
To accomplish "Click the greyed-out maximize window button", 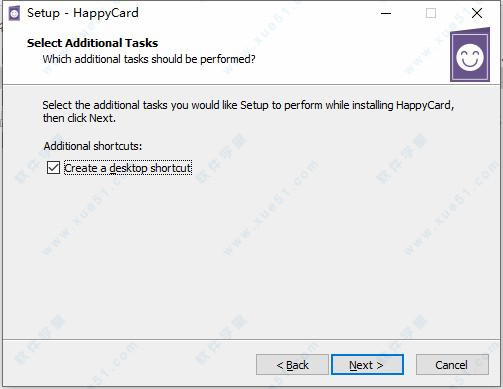I will [431, 13].
